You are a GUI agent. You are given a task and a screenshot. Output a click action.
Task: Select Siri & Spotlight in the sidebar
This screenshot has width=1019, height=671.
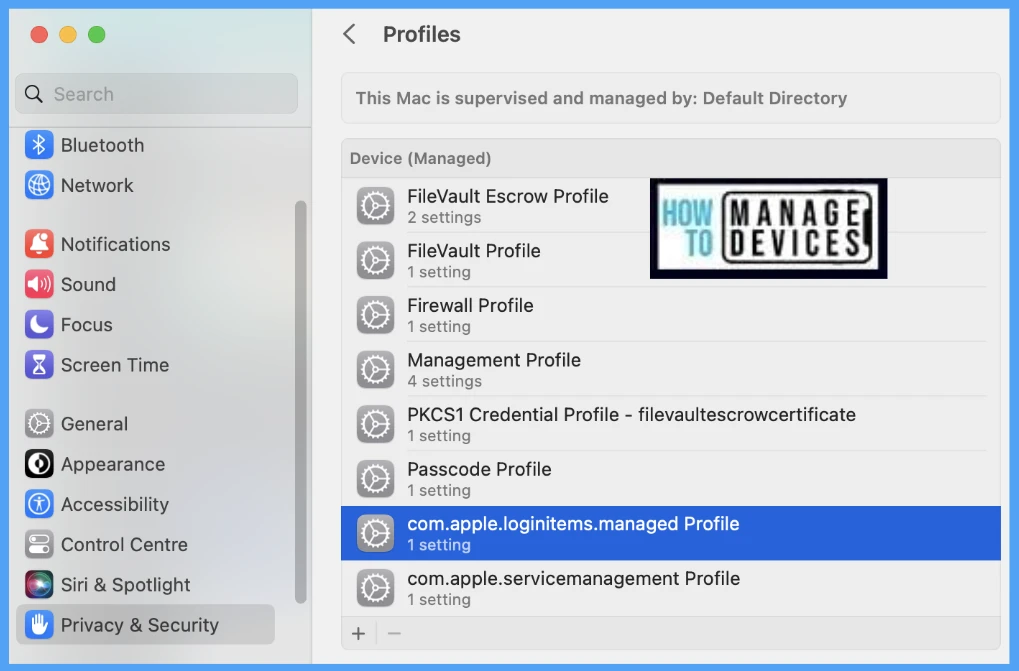tap(125, 585)
